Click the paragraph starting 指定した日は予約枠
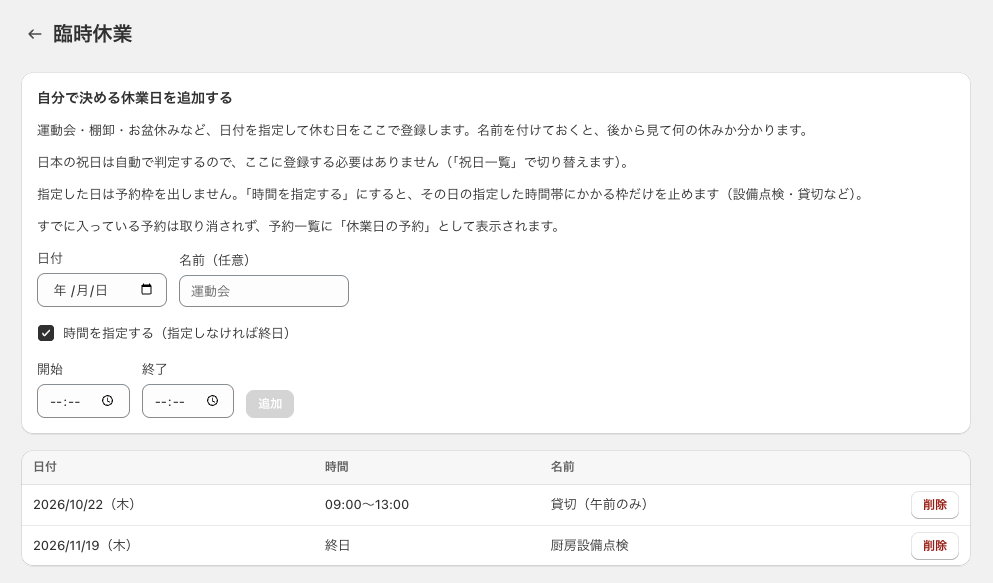Image resolution: width=993 pixels, height=583 pixels. point(452,194)
